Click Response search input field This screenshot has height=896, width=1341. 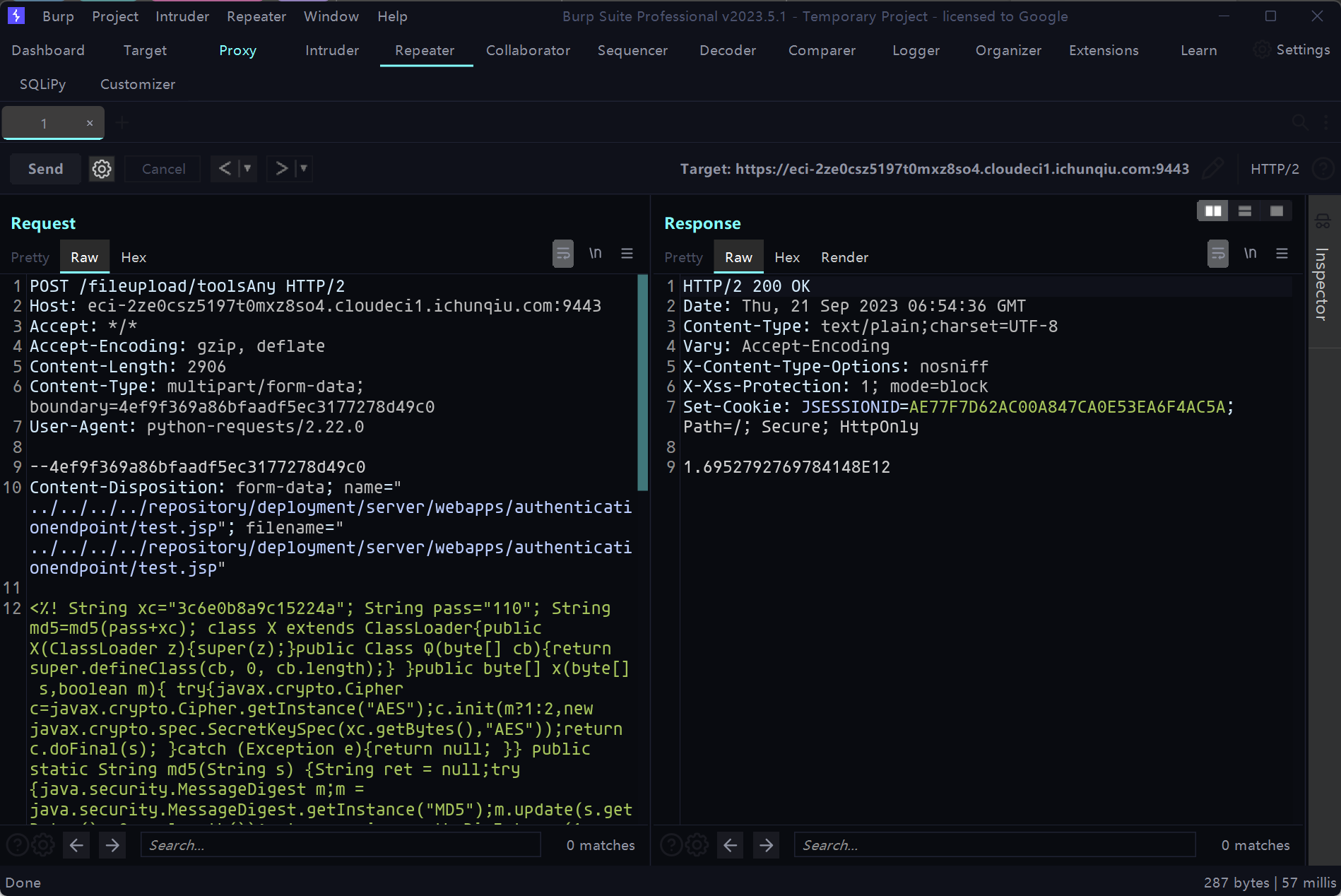995,845
